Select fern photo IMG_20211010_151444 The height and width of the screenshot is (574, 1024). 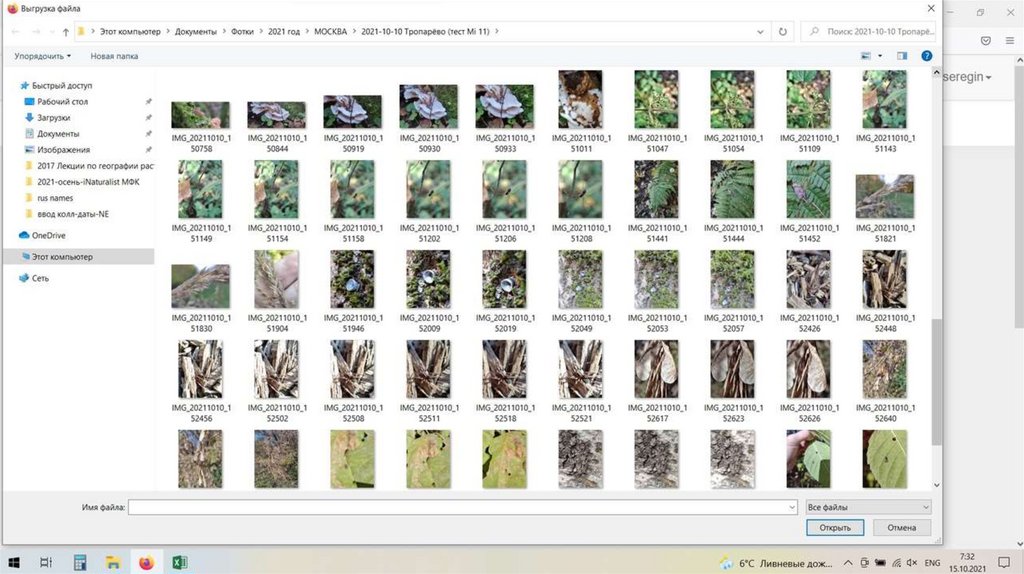(x=733, y=189)
